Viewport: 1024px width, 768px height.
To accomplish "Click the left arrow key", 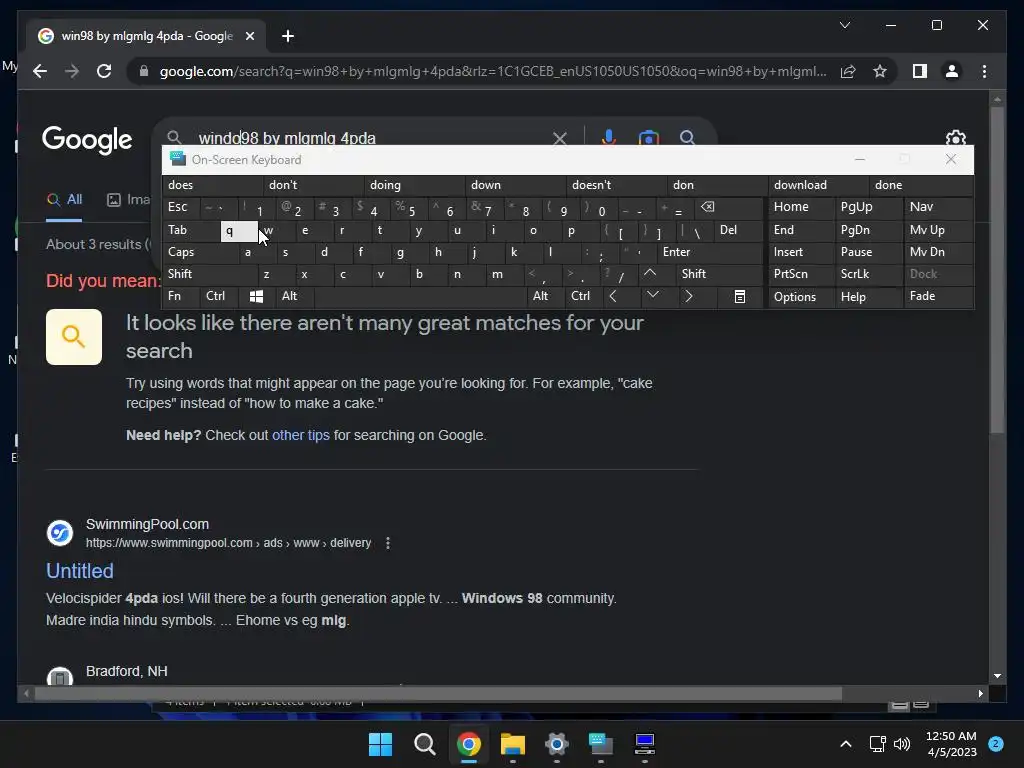I will click(x=612, y=296).
